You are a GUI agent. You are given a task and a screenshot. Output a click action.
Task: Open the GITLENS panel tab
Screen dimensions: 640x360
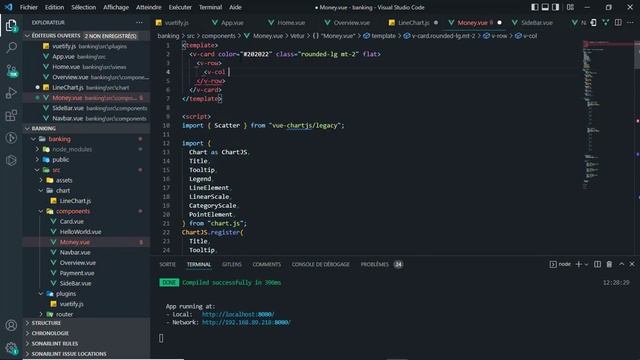click(231, 264)
